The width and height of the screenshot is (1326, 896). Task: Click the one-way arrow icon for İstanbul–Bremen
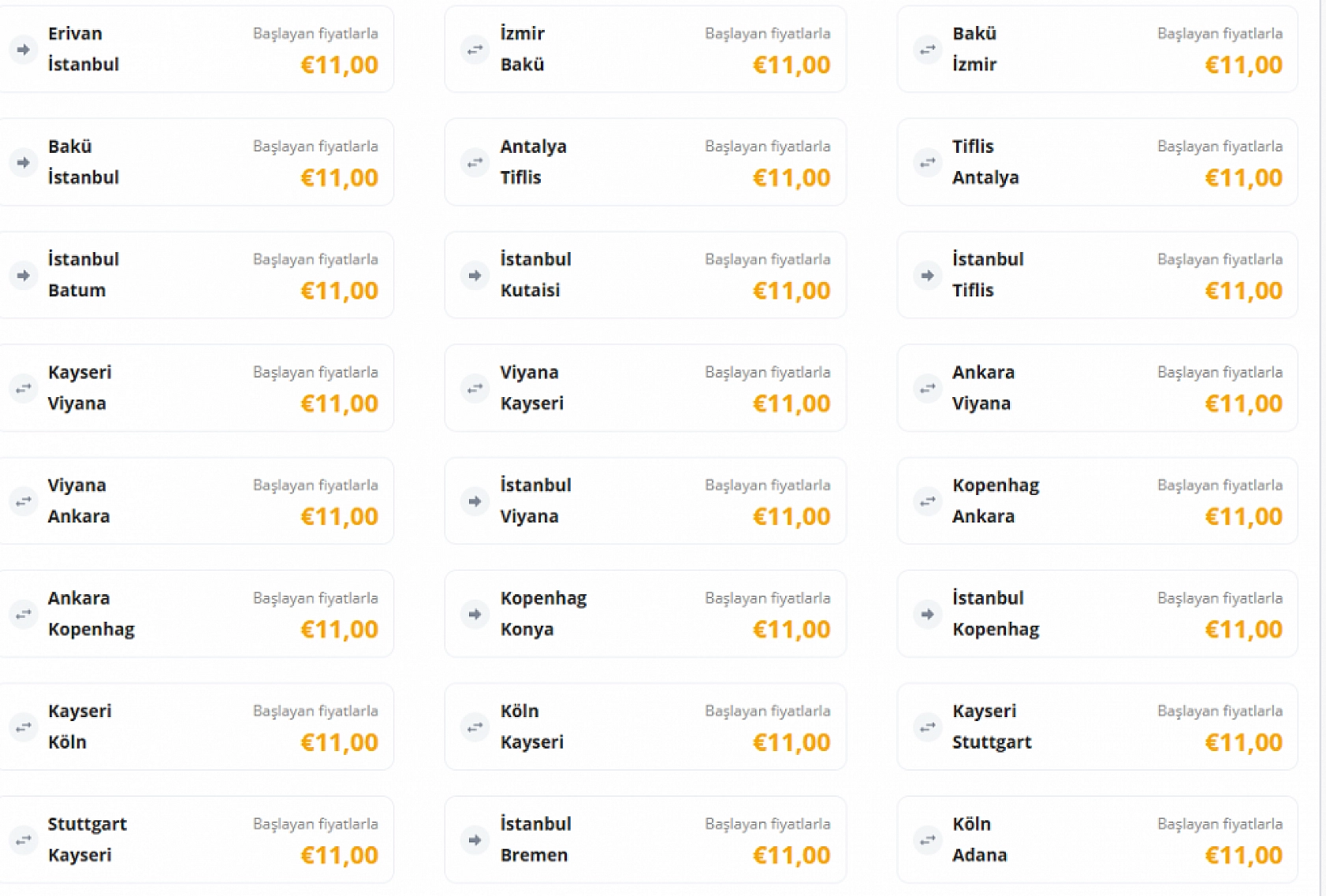pyautogui.click(x=475, y=840)
